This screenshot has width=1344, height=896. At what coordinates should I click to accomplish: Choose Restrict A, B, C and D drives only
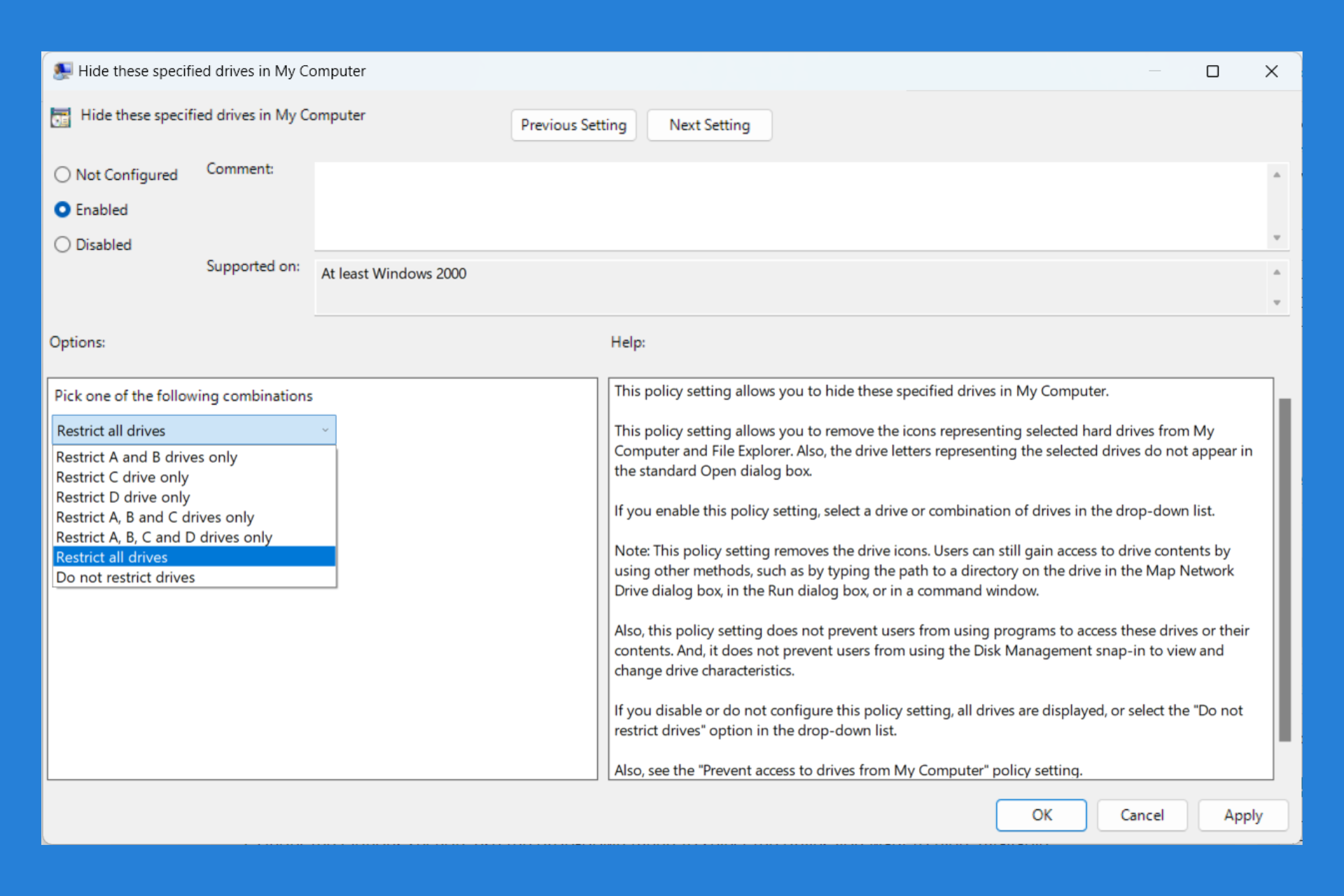point(195,537)
